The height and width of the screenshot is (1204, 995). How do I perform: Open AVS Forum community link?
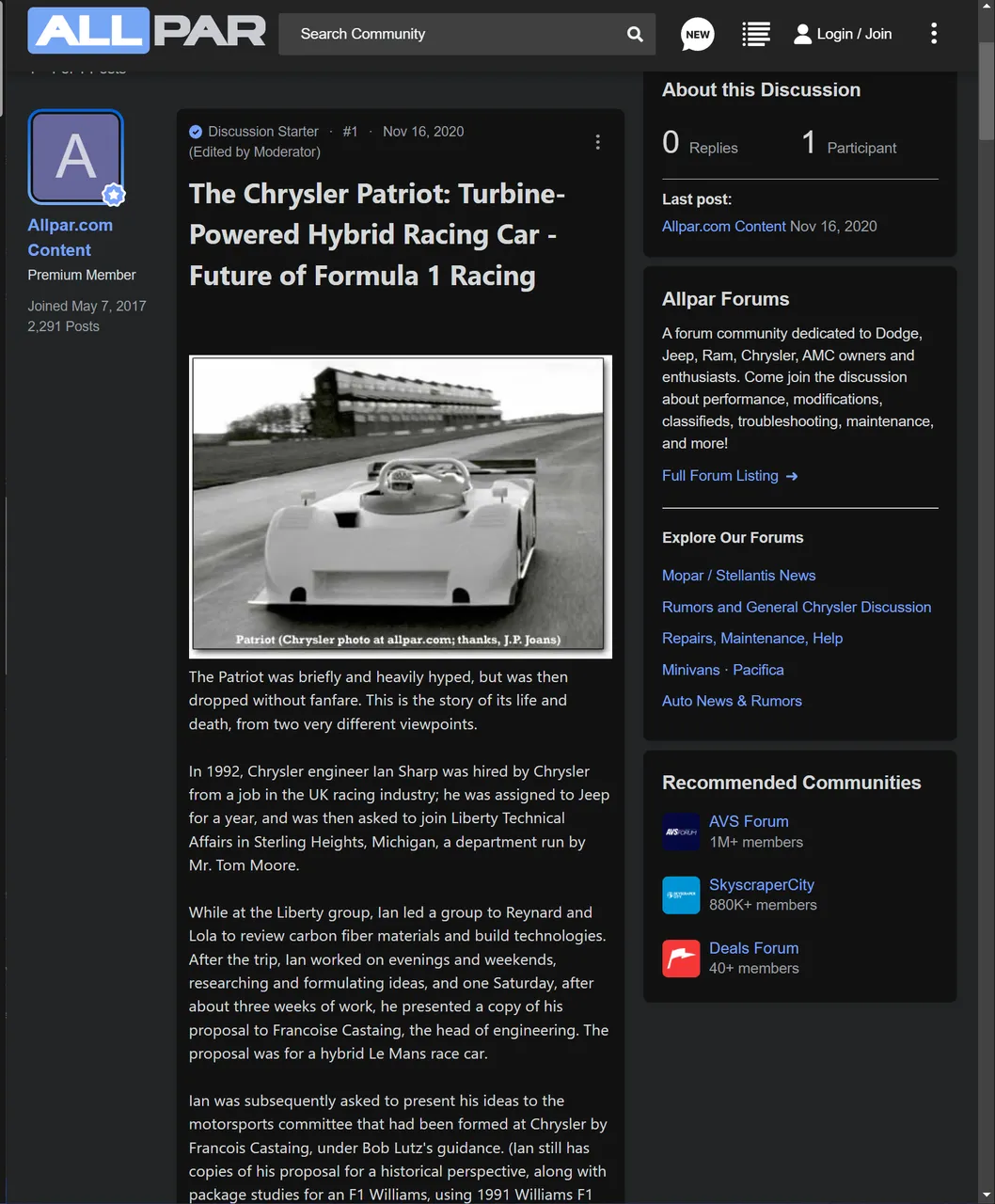pyautogui.click(x=749, y=822)
